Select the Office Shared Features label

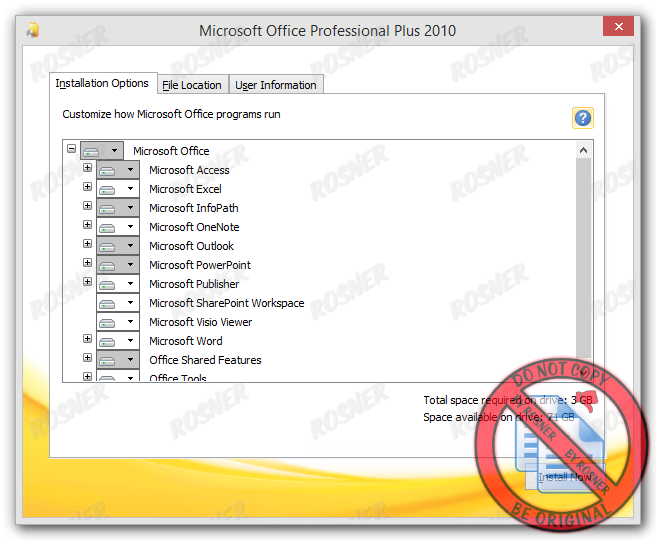[205, 361]
